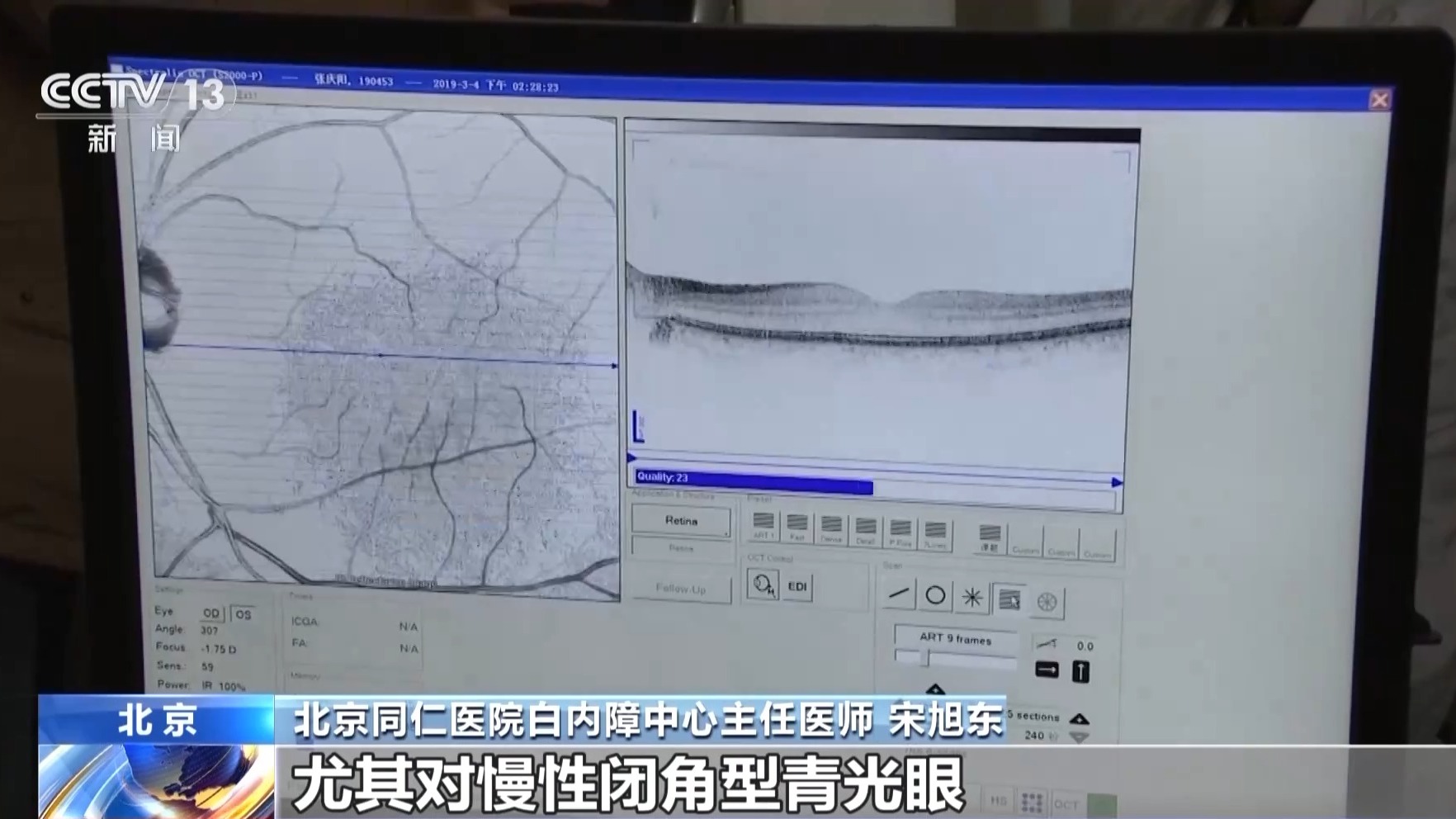The height and width of the screenshot is (819, 1456).
Task: Adjust the ART frames slider
Action: [x=924, y=658]
